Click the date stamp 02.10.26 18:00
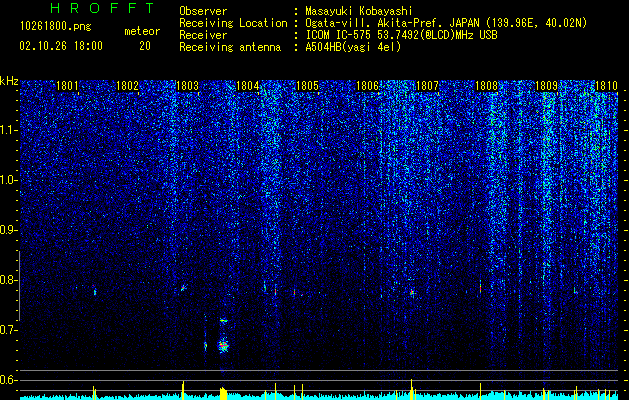Screen dimensions: 629x400 point(61,46)
